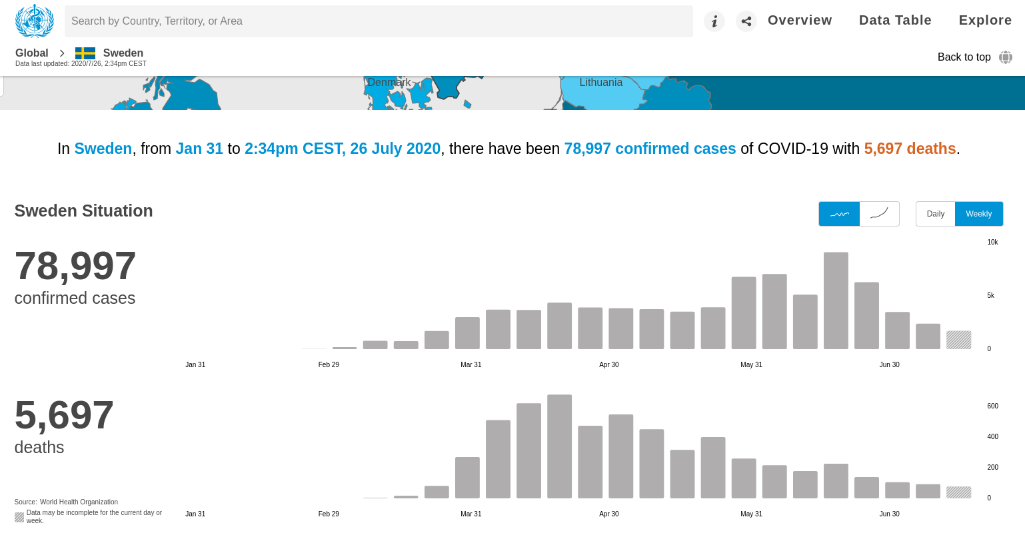
Task: Open the information icon
Action: [714, 21]
